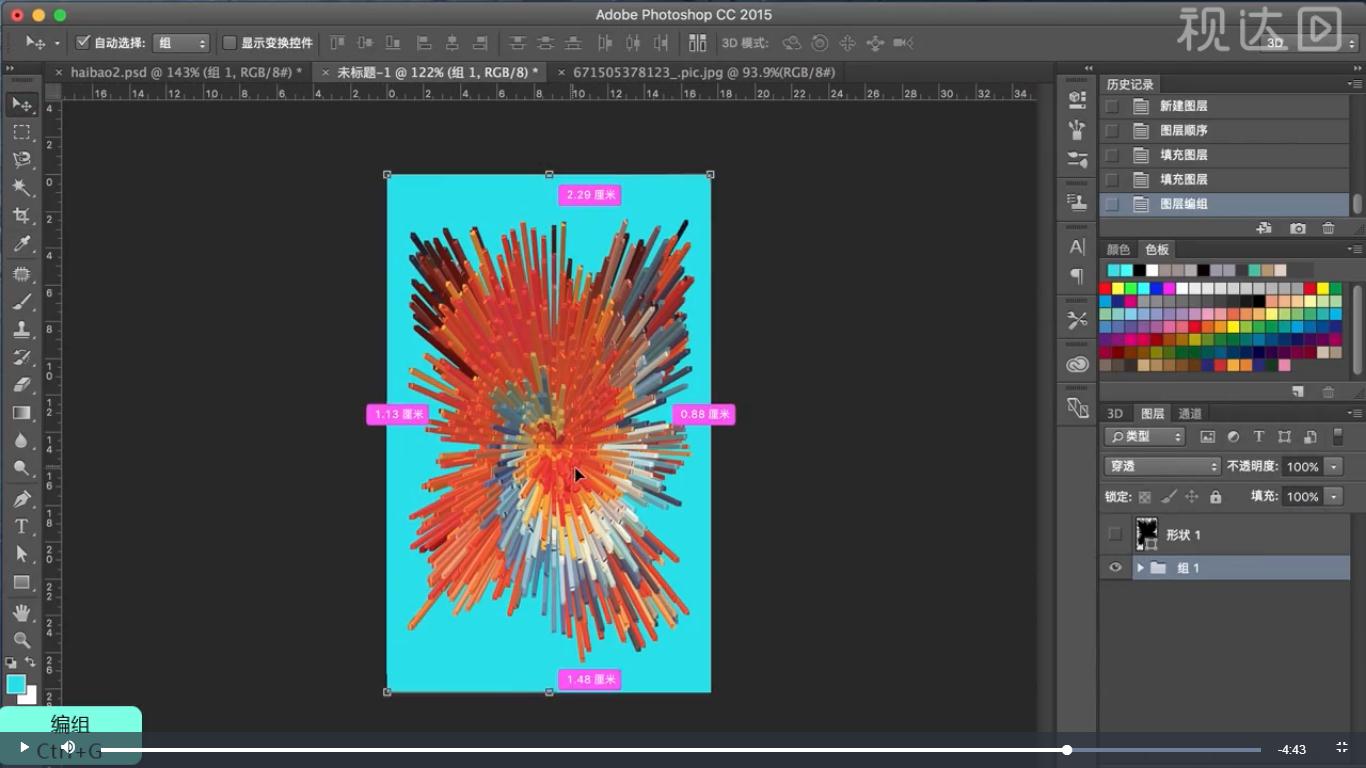
Task: Lock transparent pixels on the layer
Action: coord(1144,497)
